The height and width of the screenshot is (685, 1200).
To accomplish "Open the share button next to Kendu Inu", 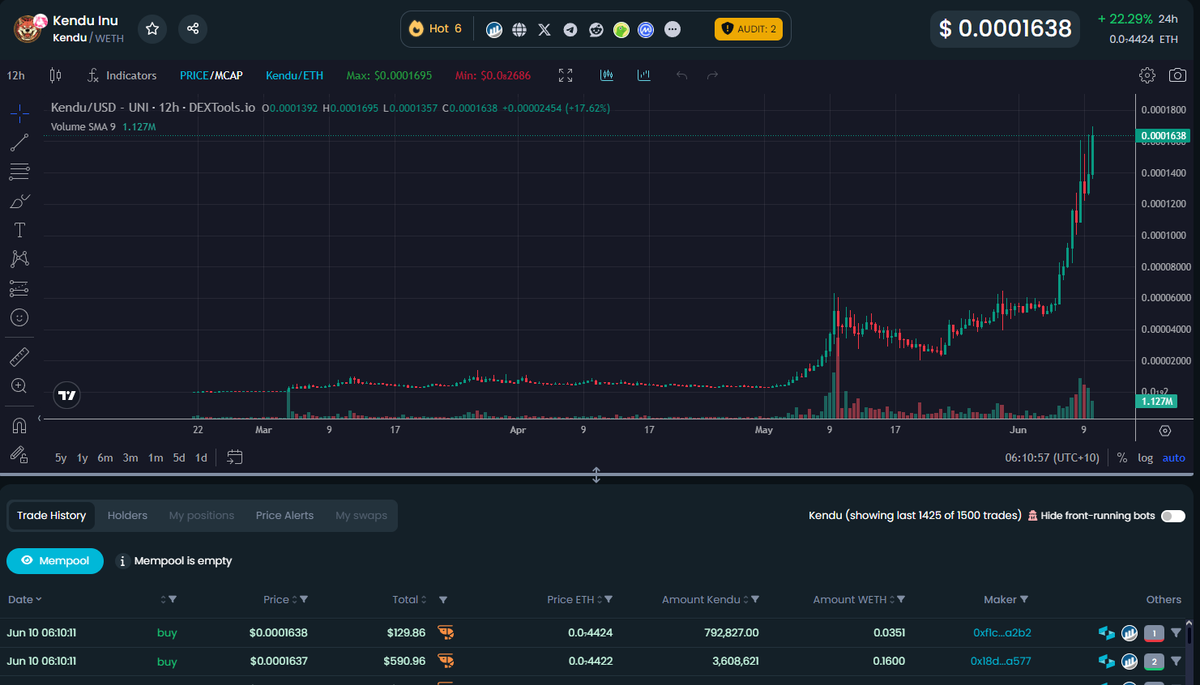I will [x=193, y=29].
